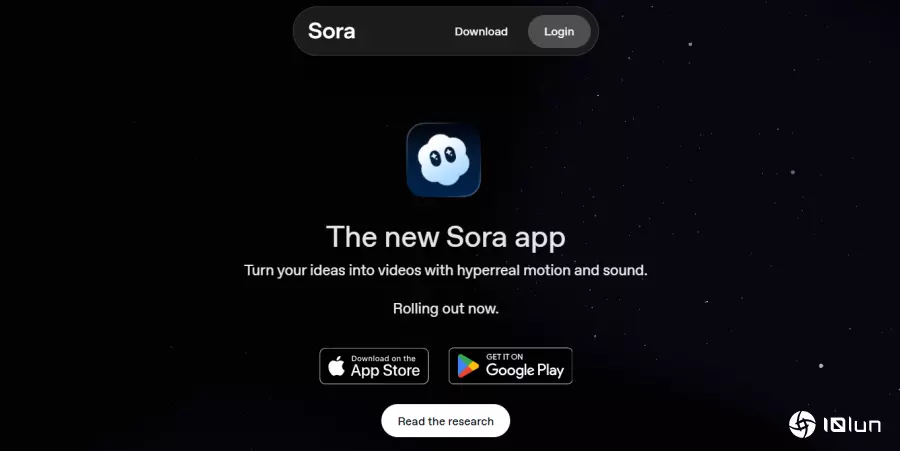Image resolution: width=900 pixels, height=451 pixels.
Task: Click the Apple logo on the App Store badge
Action: [336, 366]
